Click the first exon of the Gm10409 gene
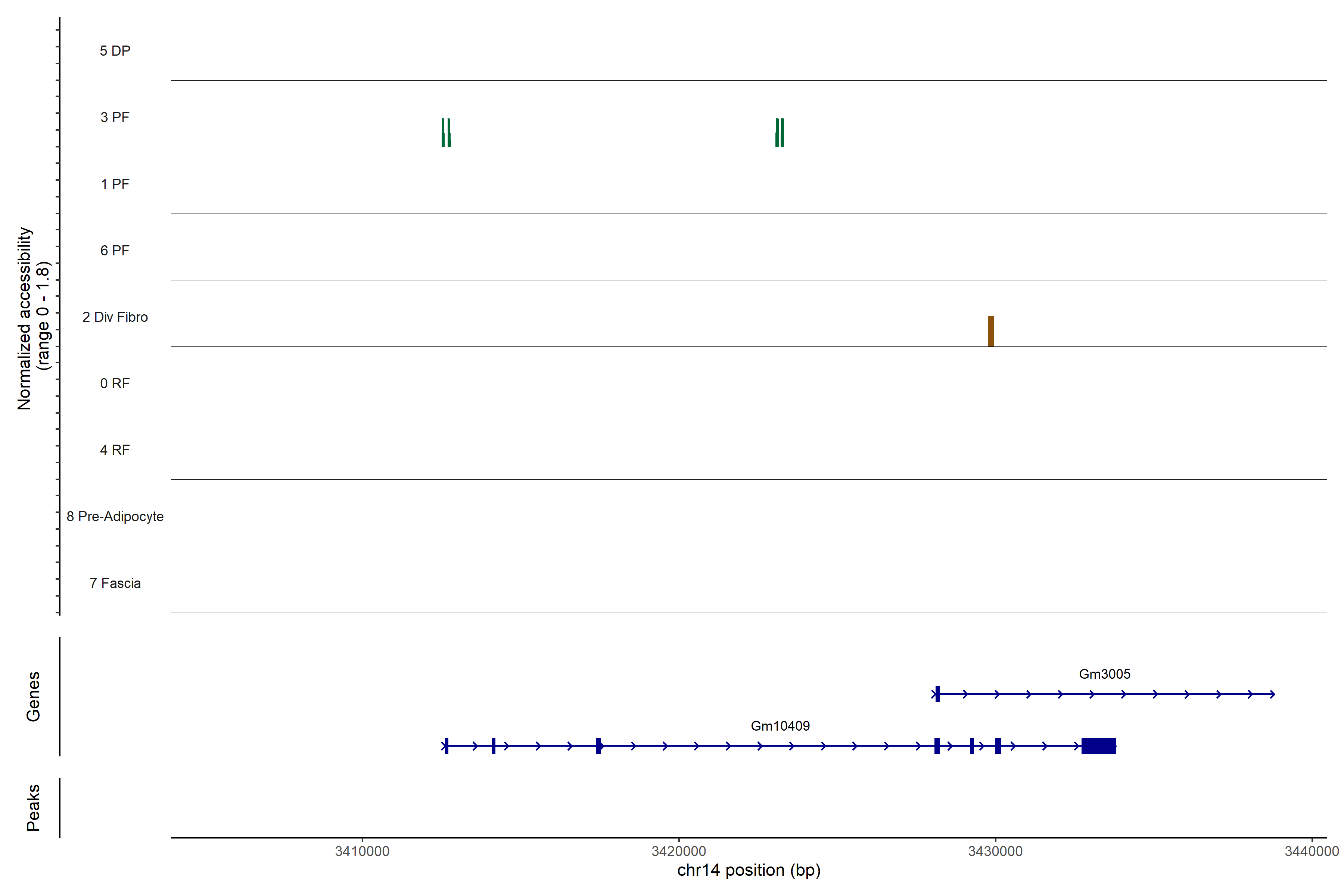Viewport: 1344px width, 896px height. point(446,746)
